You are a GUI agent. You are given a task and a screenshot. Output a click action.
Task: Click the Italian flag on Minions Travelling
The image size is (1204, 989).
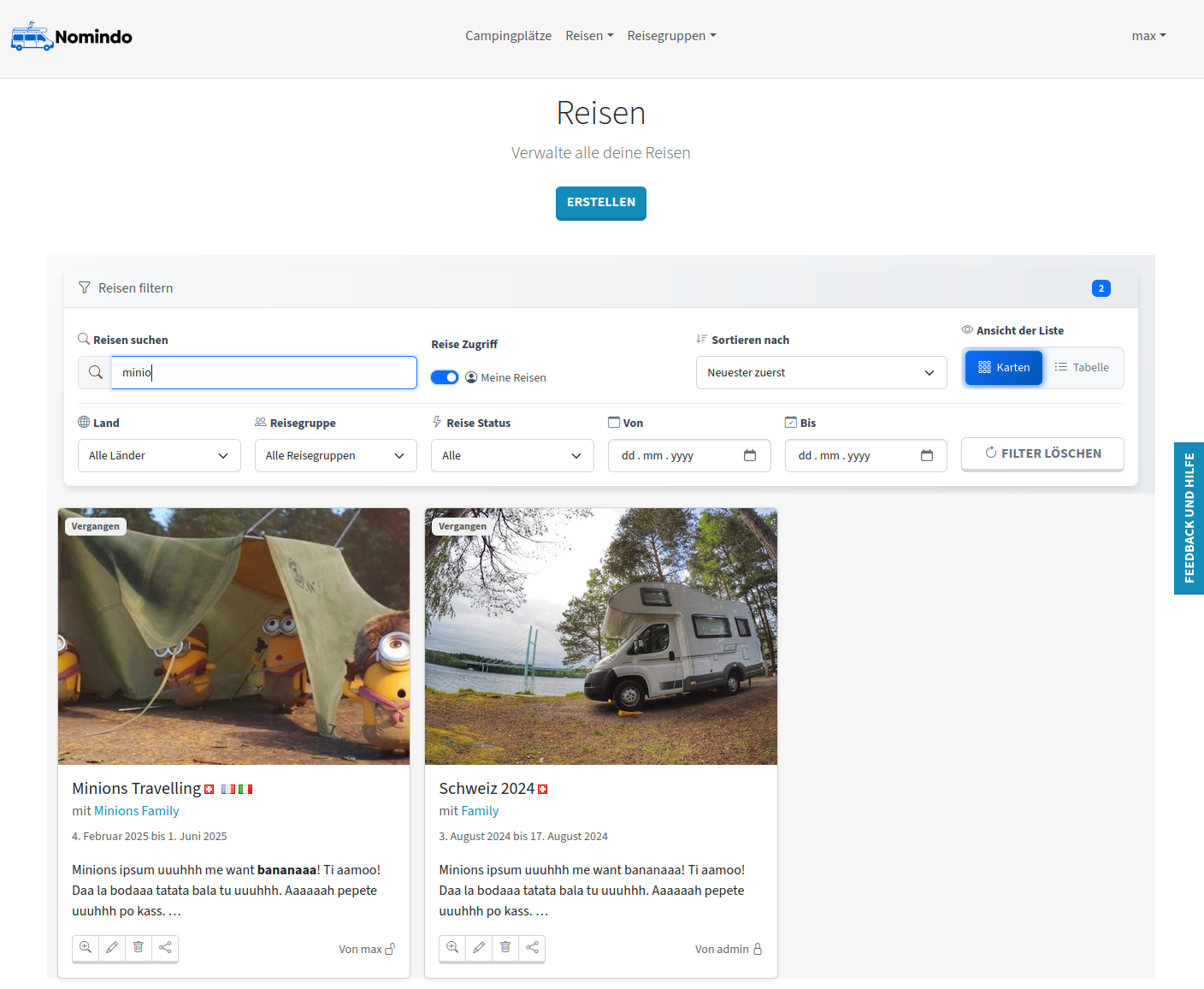point(245,789)
